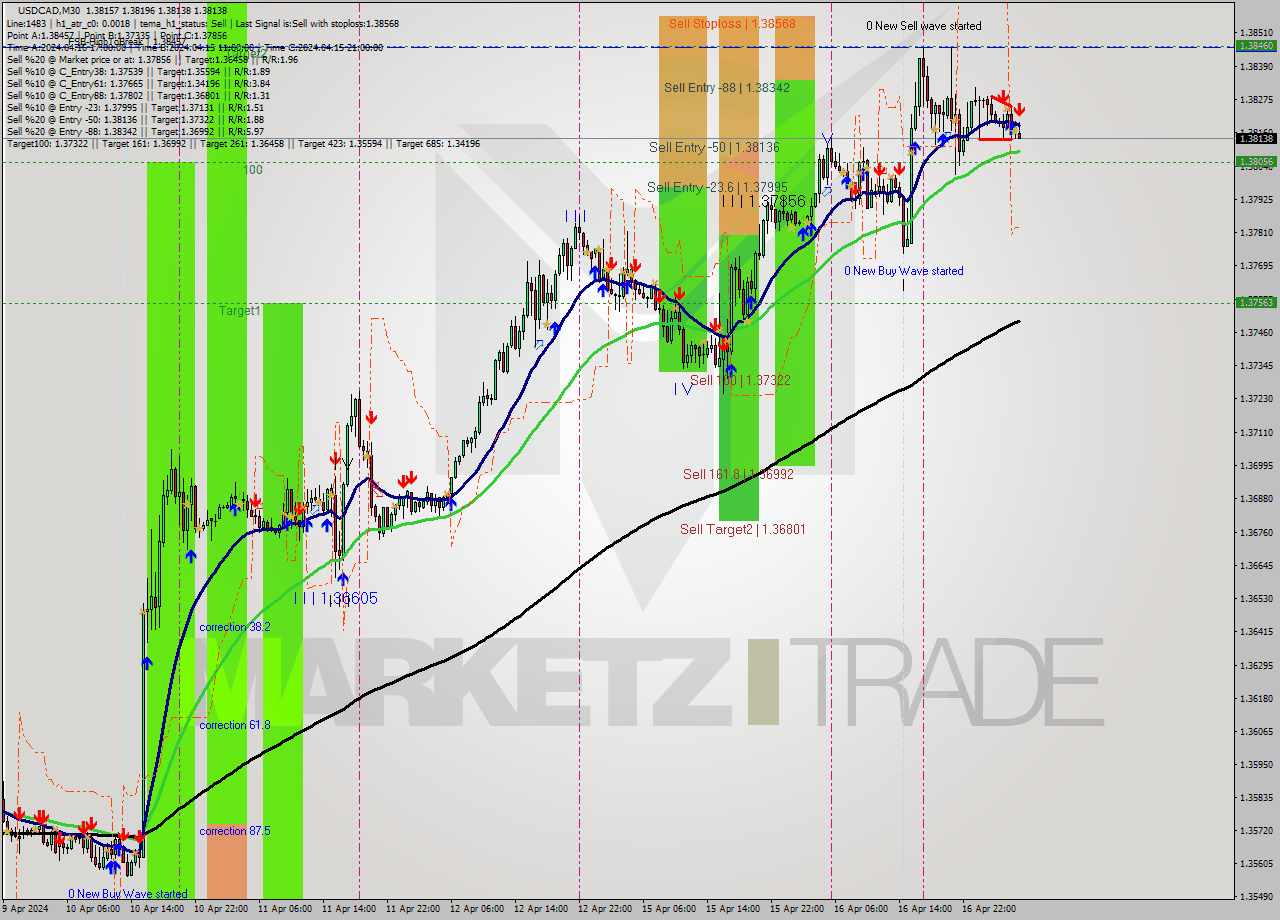Click the 'Sell Entry -50 | 1.38136' label
The height and width of the screenshot is (920, 1280).
[714, 147]
